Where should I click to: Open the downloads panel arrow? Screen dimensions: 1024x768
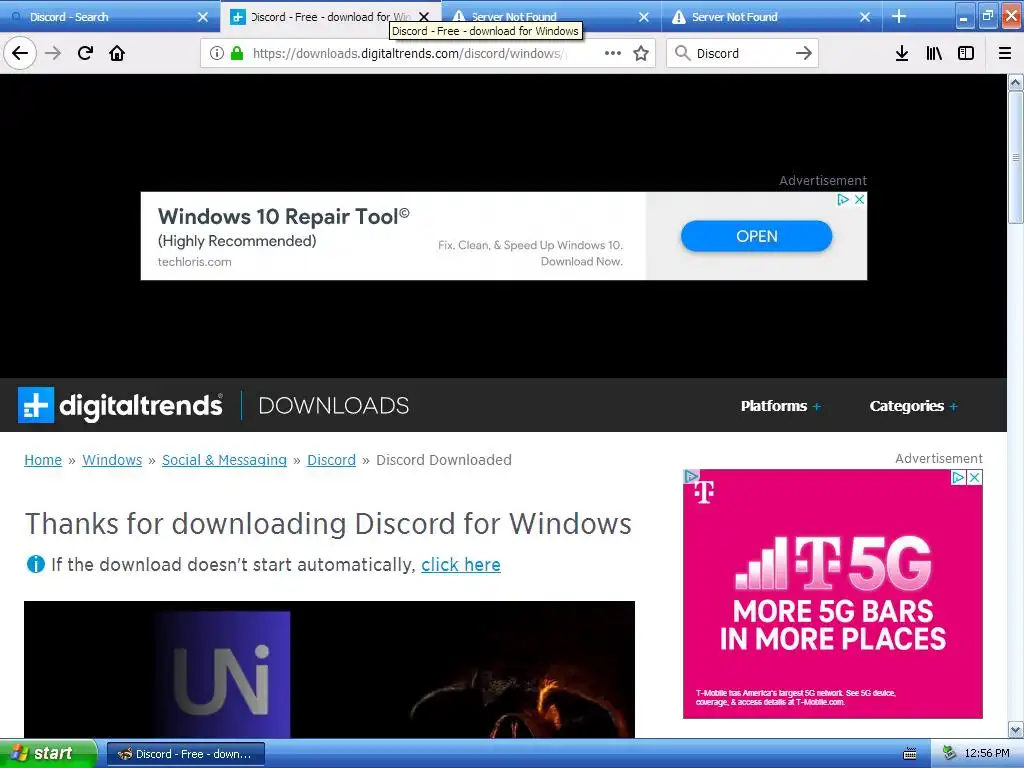coord(901,53)
